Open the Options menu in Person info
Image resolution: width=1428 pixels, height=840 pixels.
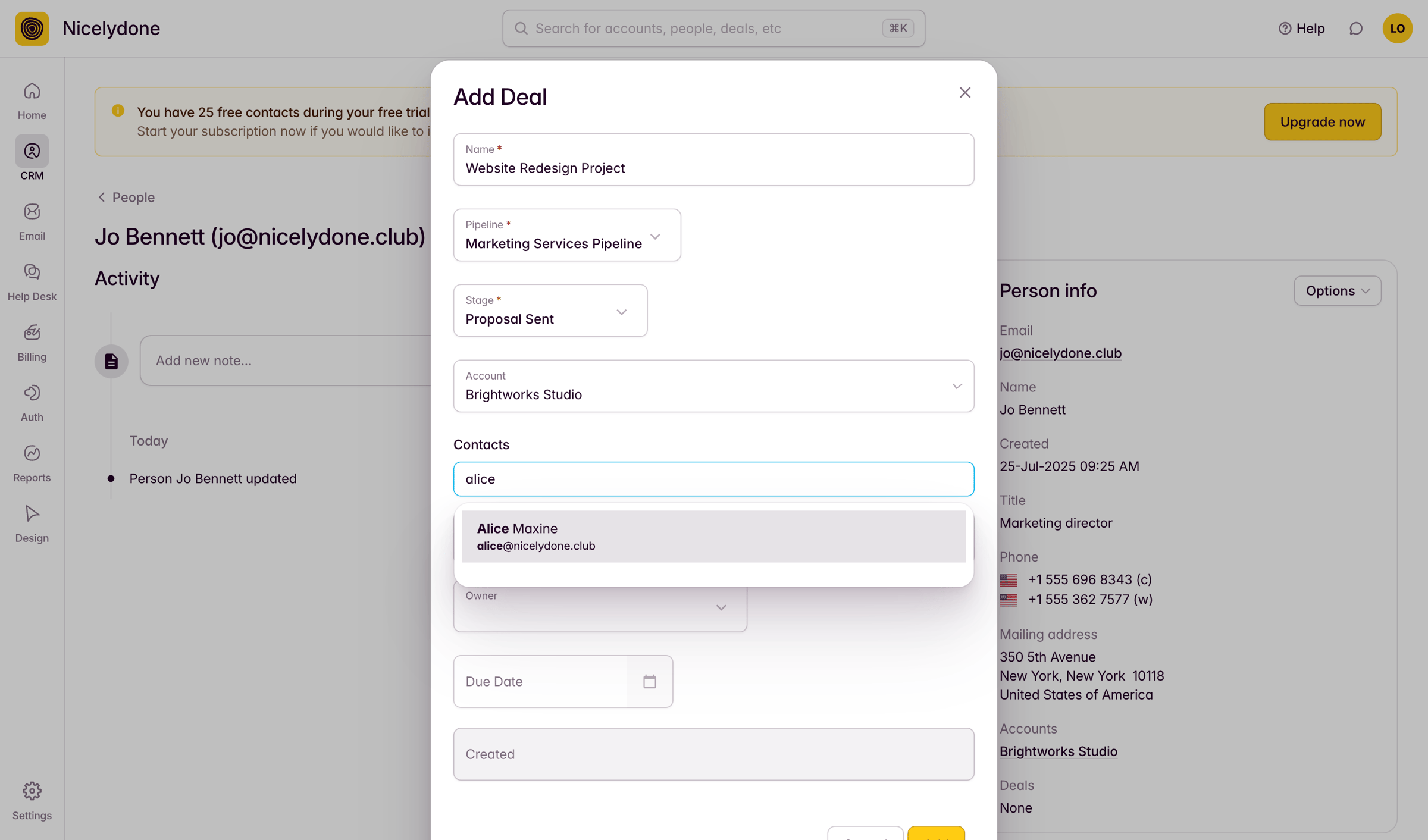point(1337,291)
